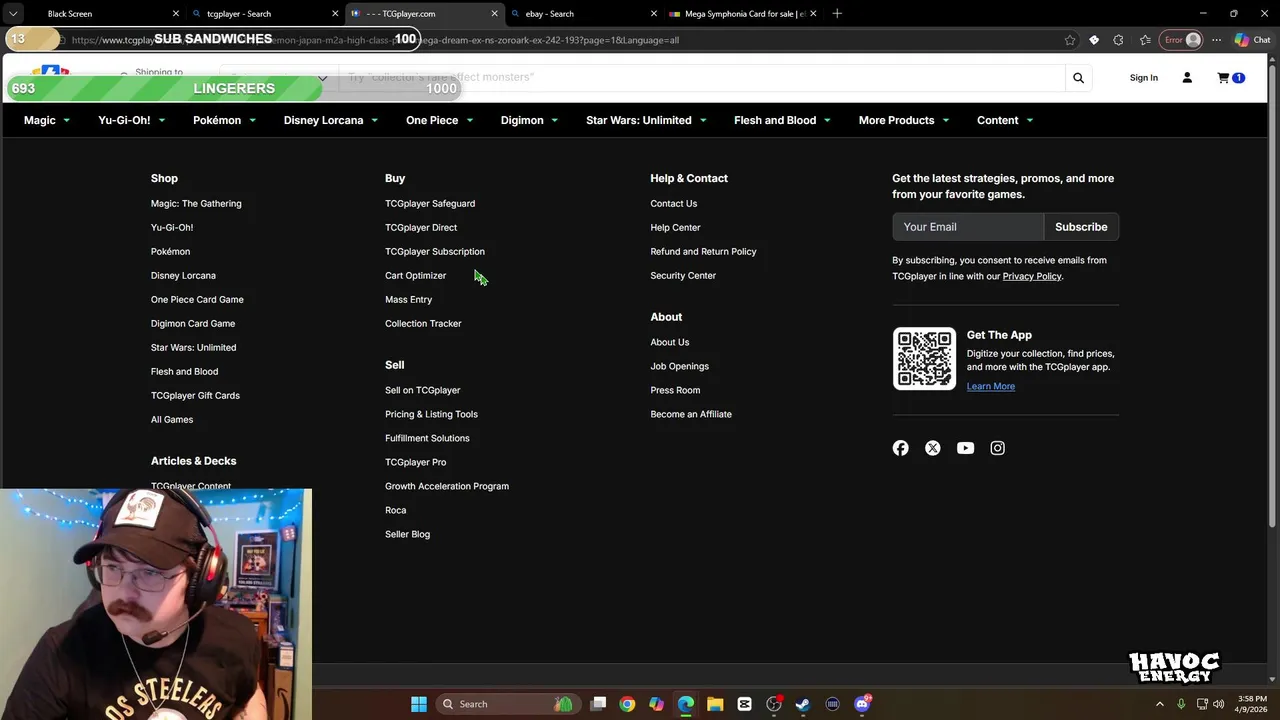Open Discord from the taskbar
1280x720 pixels.
point(862,704)
